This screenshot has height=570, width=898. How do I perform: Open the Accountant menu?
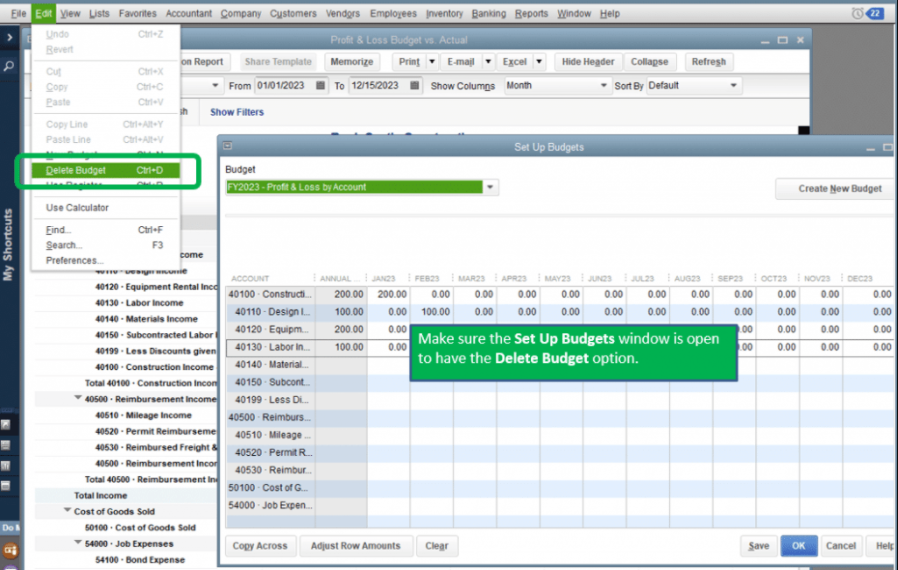click(188, 13)
